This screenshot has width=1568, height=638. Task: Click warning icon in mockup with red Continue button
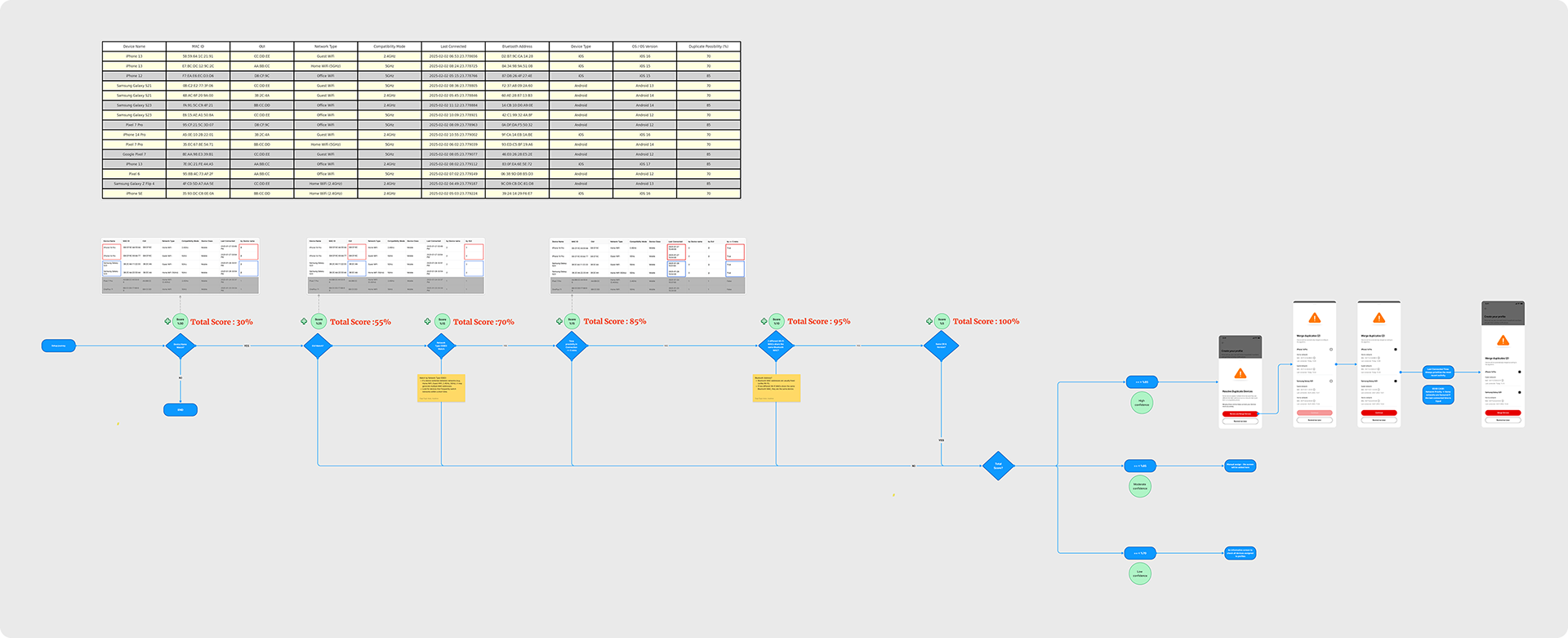click(1379, 318)
